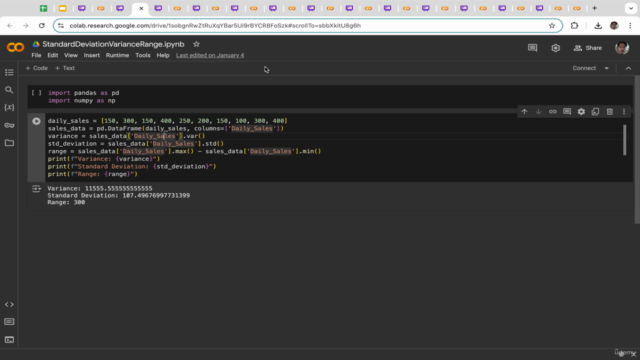This screenshot has width=640, height=360.
Task: Click the Colab logo
Action: point(16,48)
